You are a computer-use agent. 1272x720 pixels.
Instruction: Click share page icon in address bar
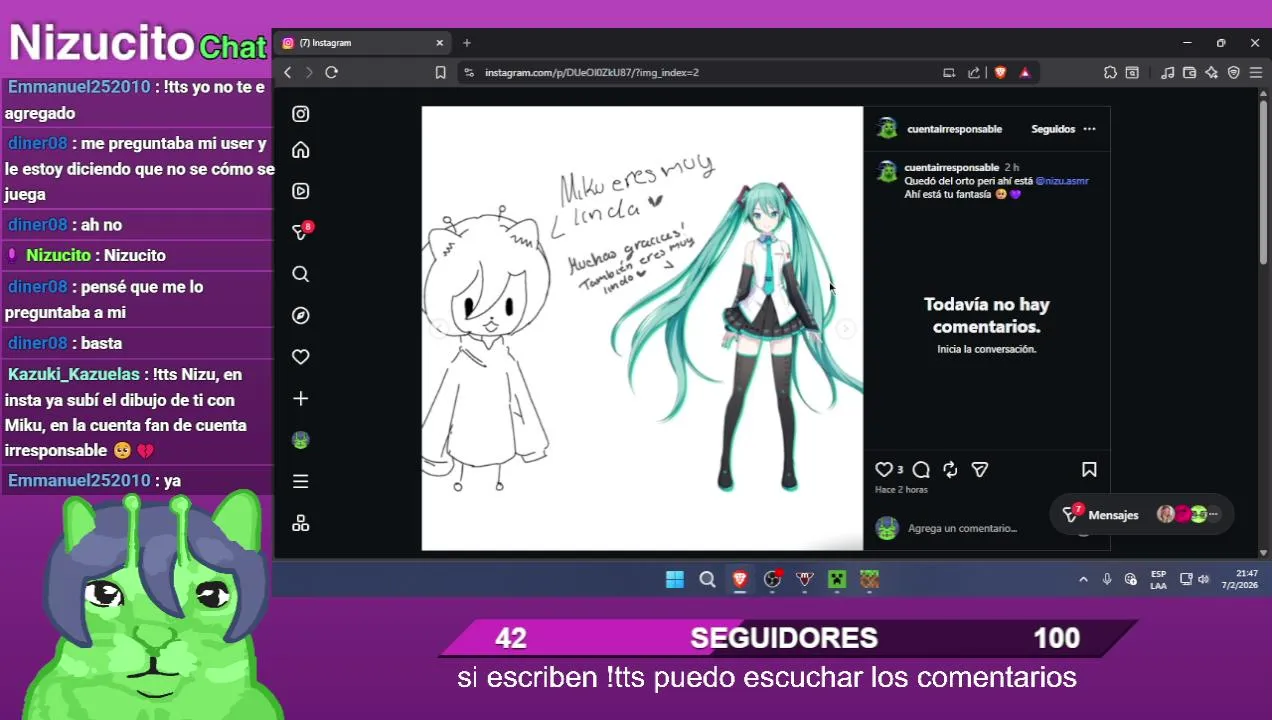click(974, 72)
